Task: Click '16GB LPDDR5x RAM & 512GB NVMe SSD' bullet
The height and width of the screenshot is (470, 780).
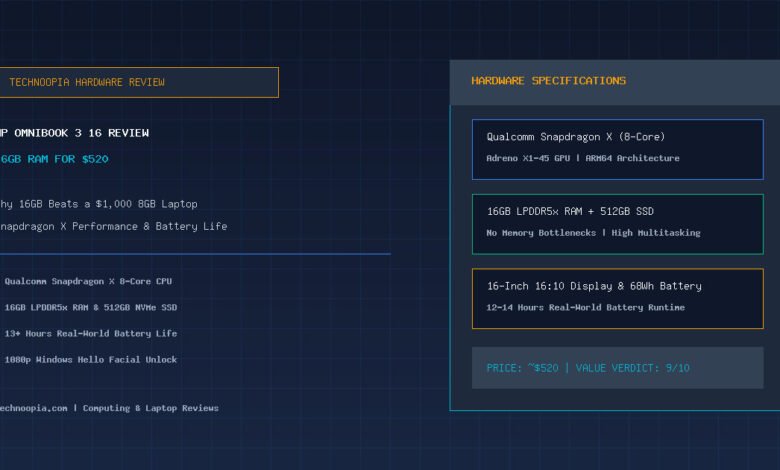Action: (91, 307)
